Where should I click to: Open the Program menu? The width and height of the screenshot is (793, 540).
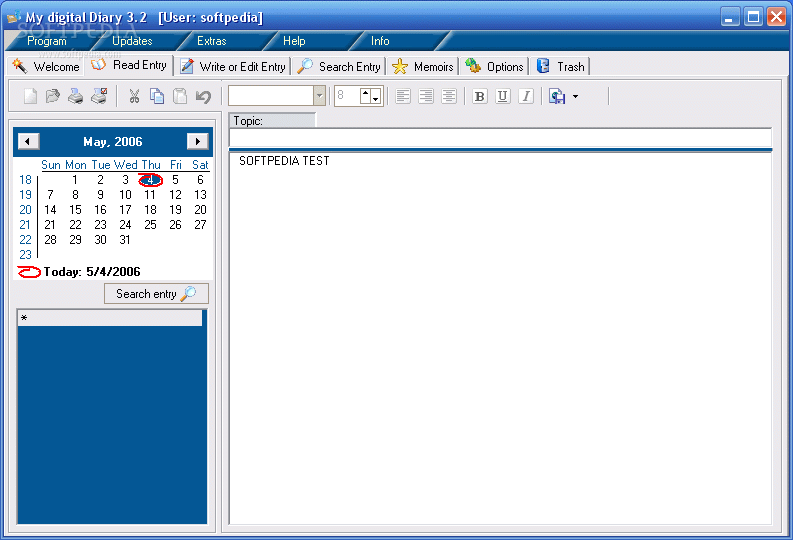click(47, 41)
